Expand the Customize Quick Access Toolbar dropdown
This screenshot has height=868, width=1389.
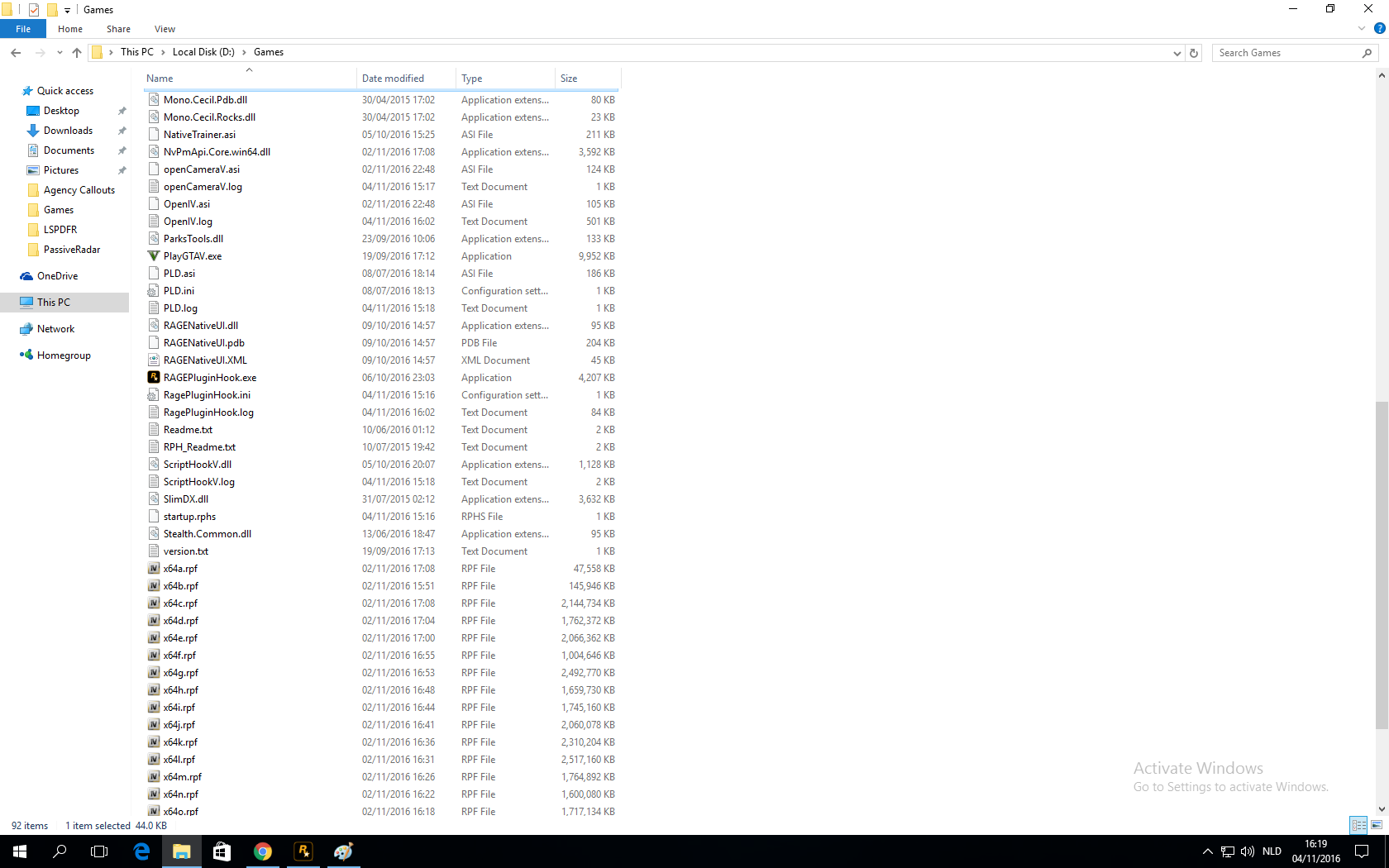[67, 11]
